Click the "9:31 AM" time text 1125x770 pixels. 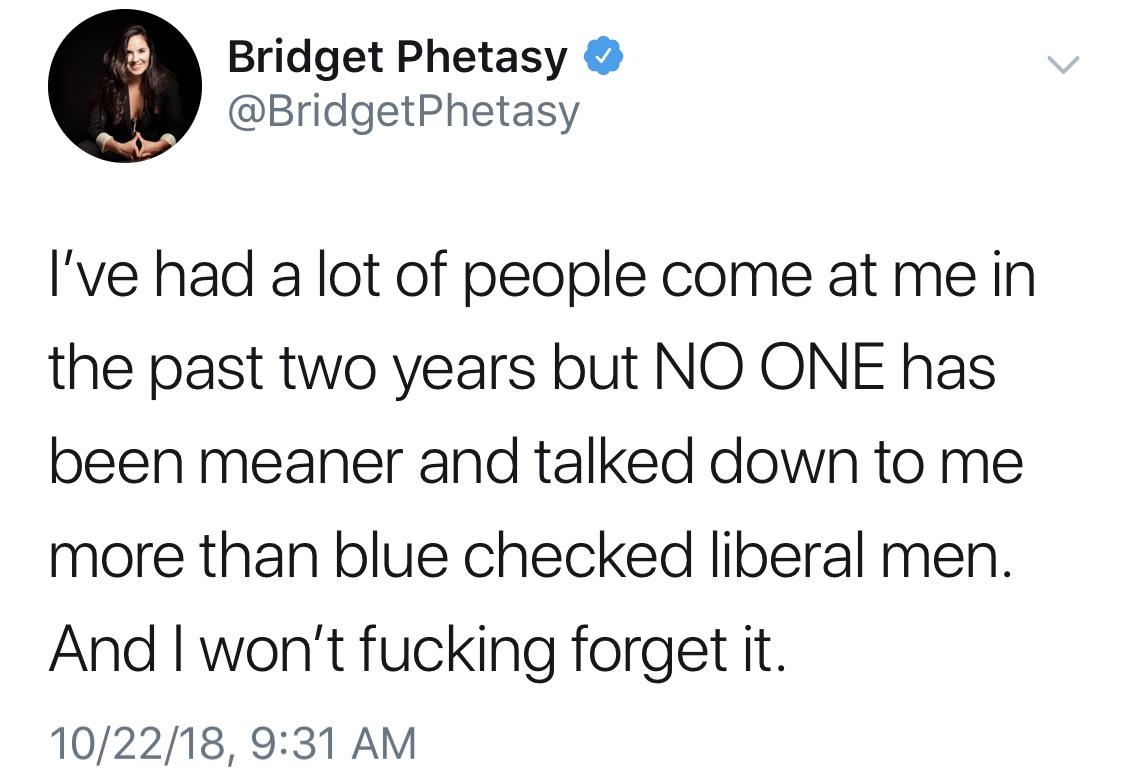334,742
